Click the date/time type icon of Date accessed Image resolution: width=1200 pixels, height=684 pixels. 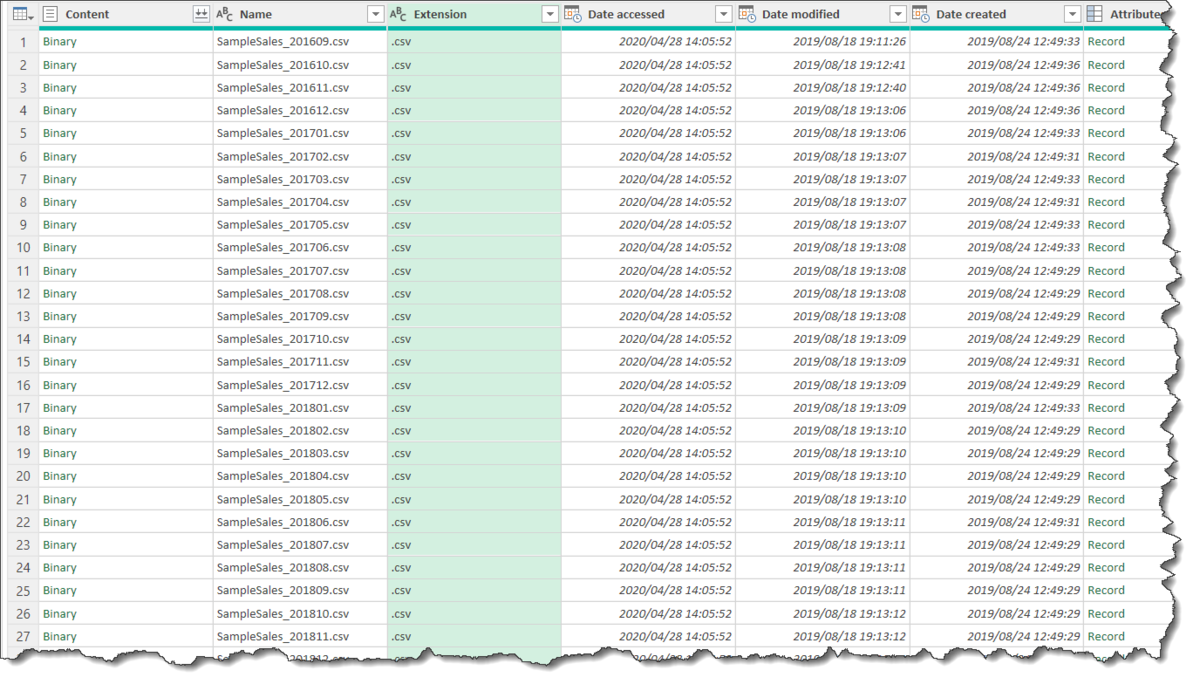tap(572, 15)
